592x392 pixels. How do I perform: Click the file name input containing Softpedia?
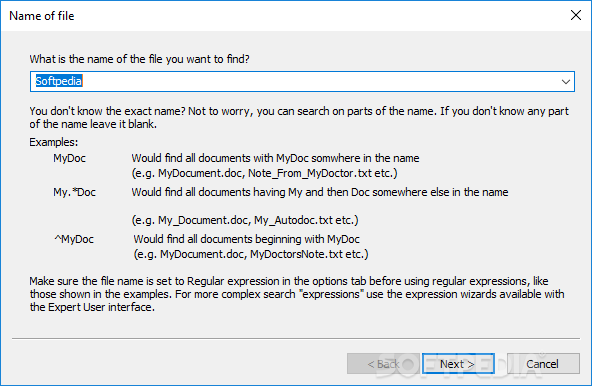(302, 81)
